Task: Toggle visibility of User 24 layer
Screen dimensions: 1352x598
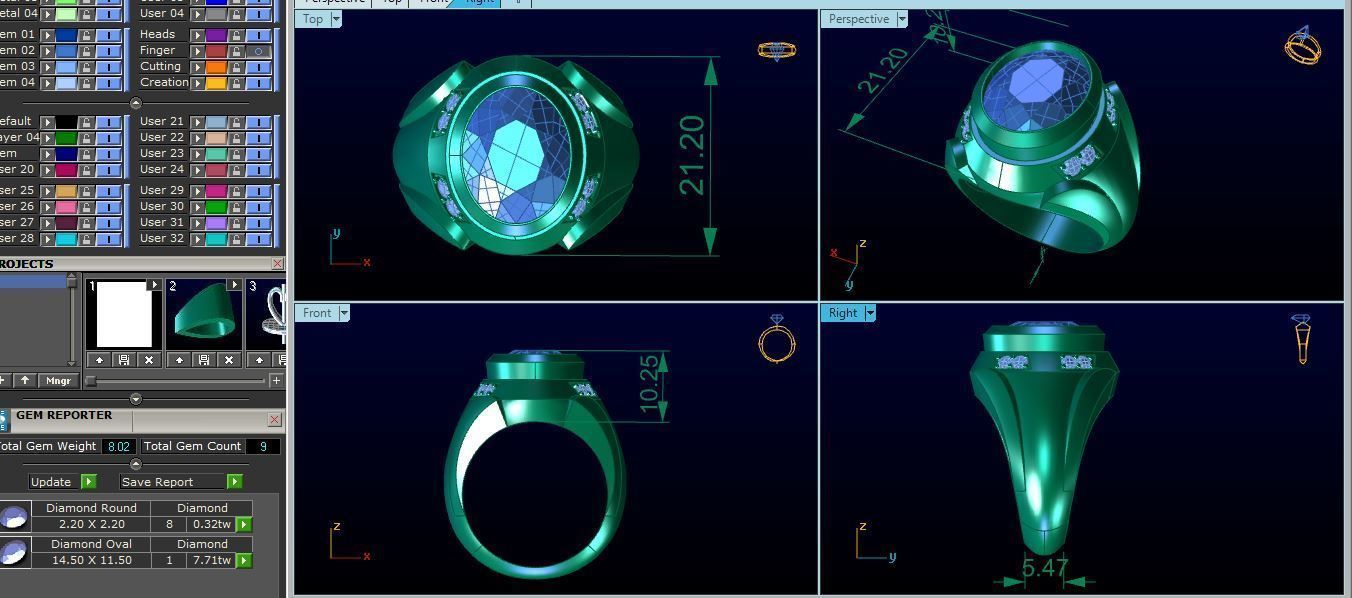Action: 258,169
